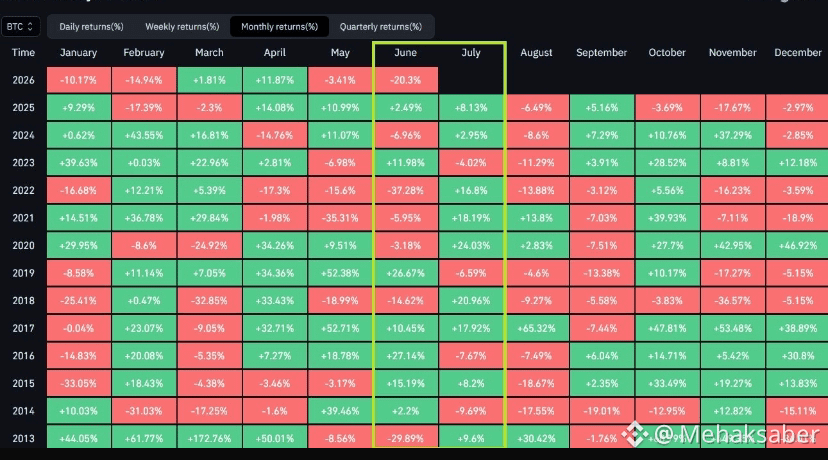
Task: Click the +16.8% July 2022 cell
Action: [x=471, y=191]
